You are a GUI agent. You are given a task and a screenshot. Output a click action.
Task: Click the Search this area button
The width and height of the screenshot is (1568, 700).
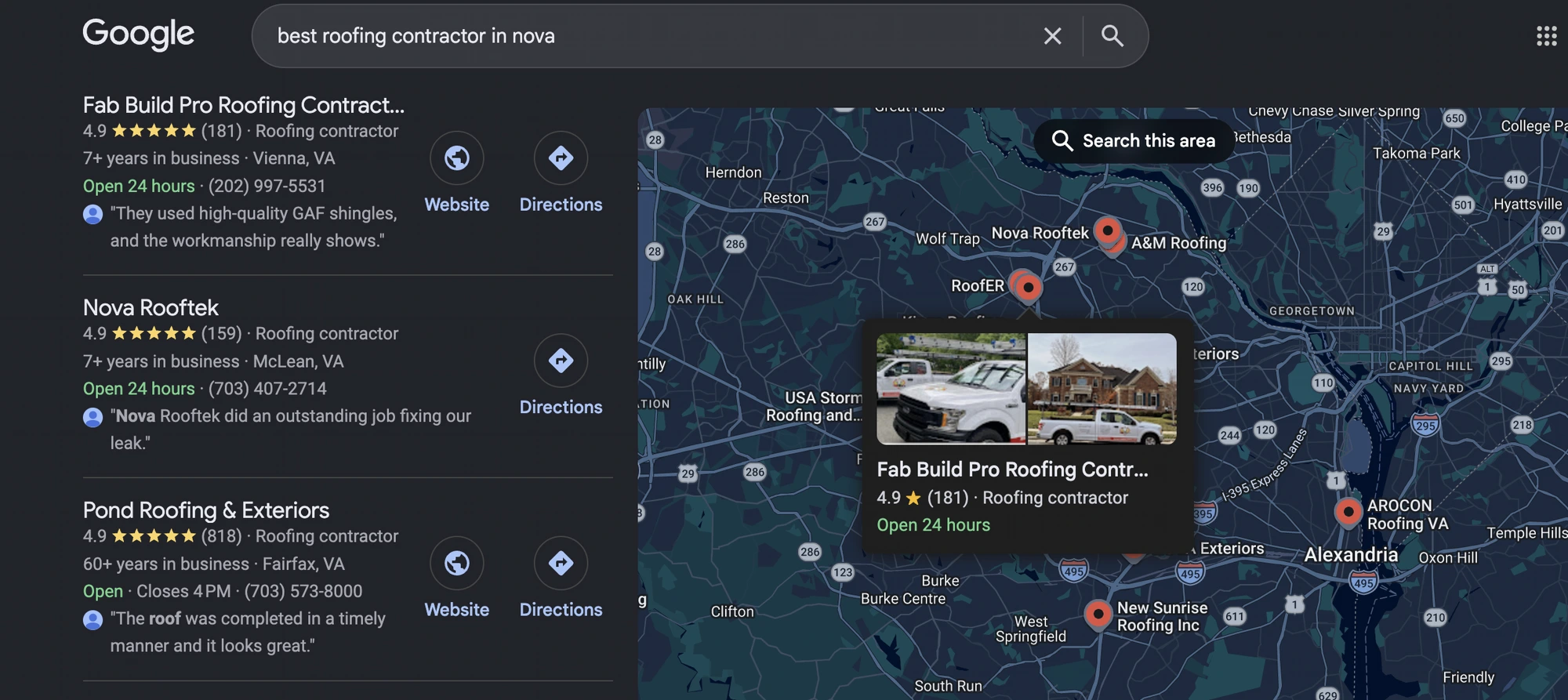[1134, 141]
